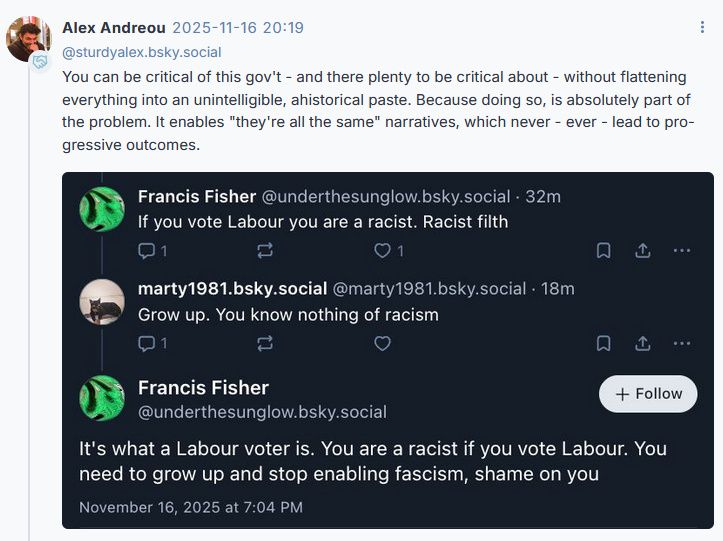Screen dimensions: 723x541
Task: Click the badge icon below Alex's avatar
Action: click(40, 62)
